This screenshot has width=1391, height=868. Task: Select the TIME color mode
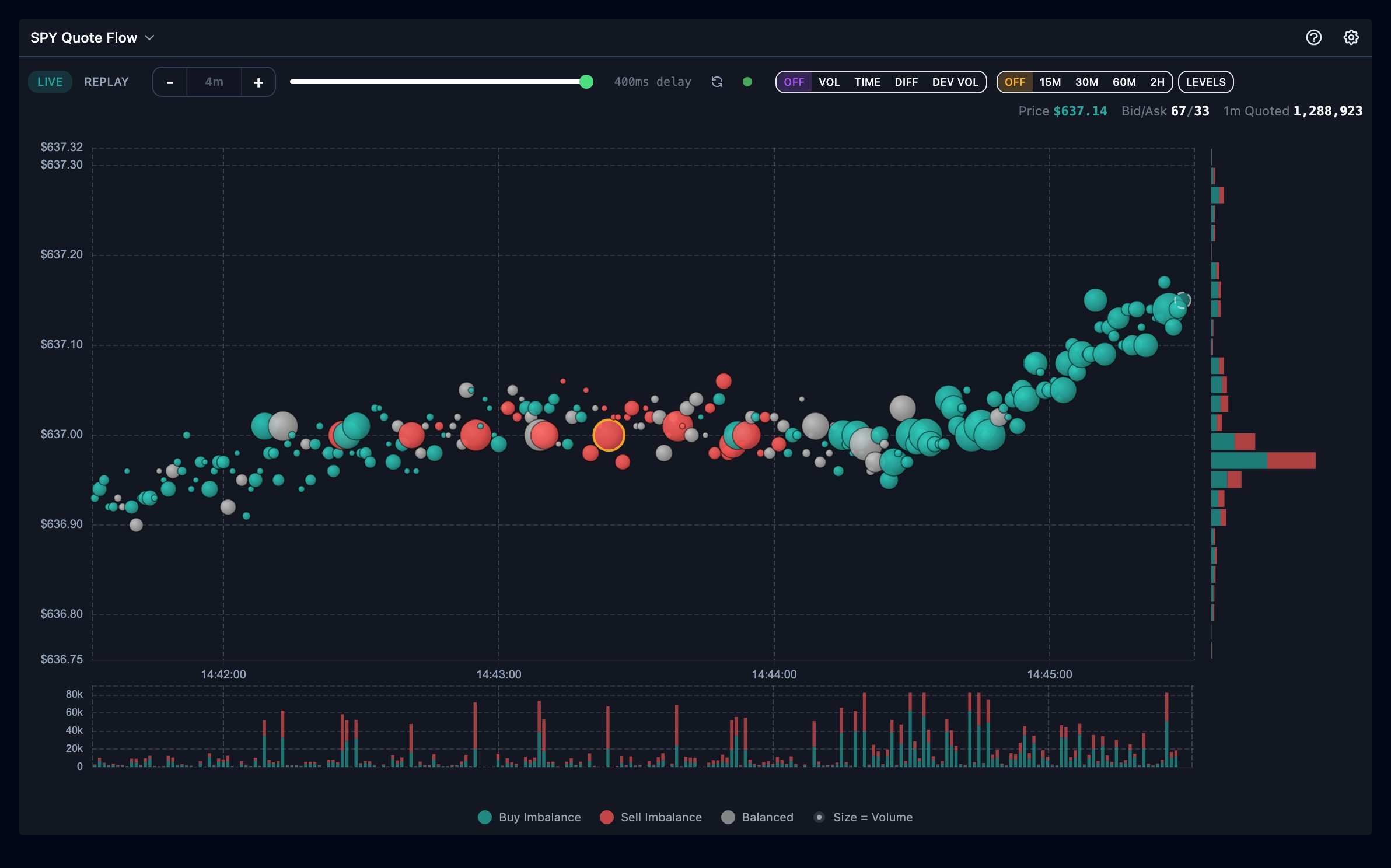[867, 82]
